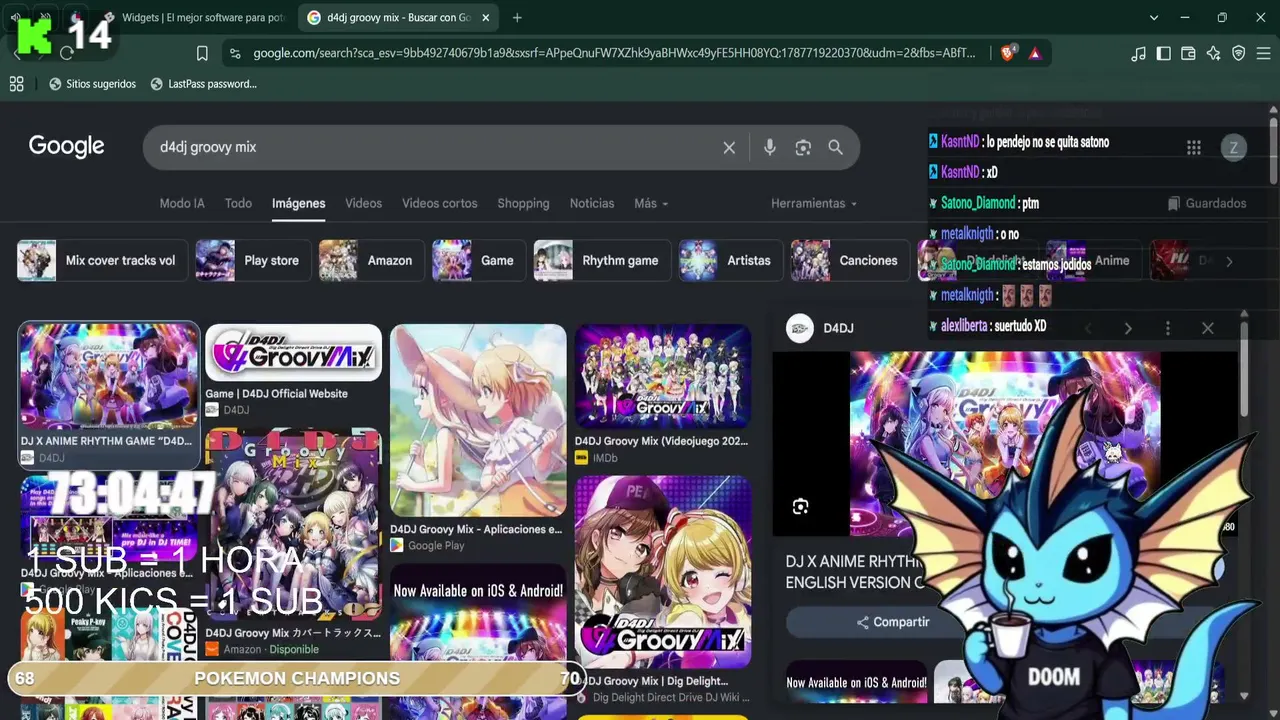Select the Imágenes tab
The width and height of the screenshot is (1280, 720).
(x=299, y=203)
